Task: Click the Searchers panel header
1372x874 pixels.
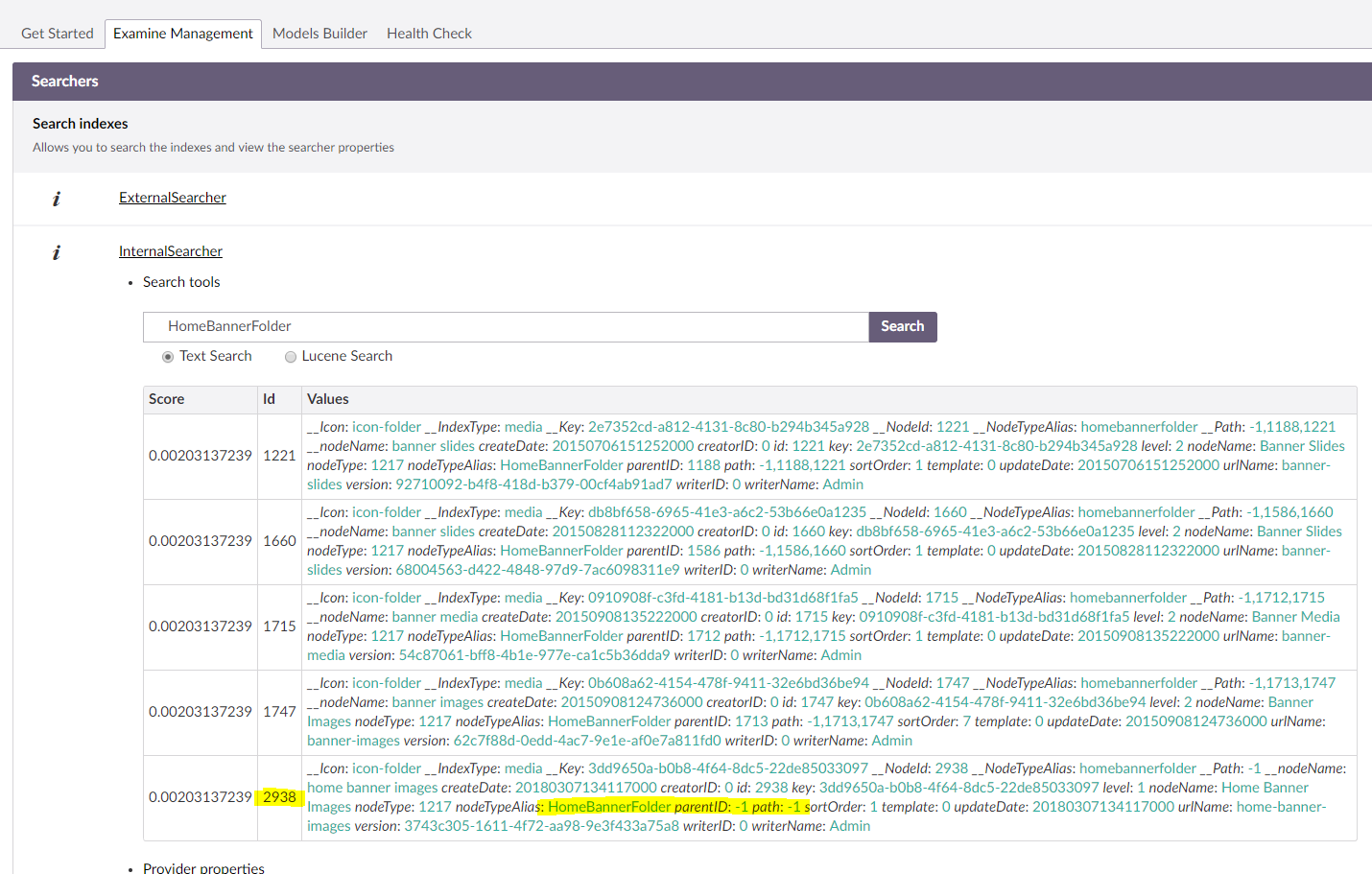Action: (x=65, y=82)
